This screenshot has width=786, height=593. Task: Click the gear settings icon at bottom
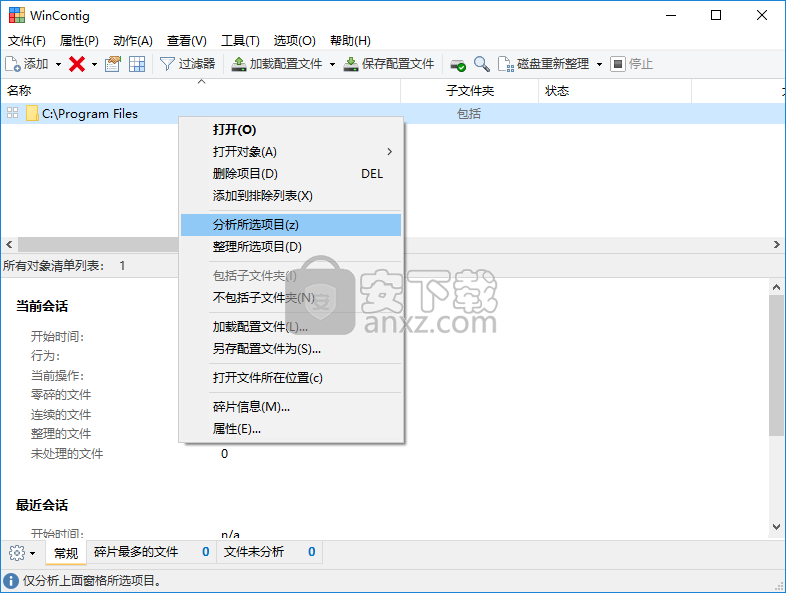17,553
